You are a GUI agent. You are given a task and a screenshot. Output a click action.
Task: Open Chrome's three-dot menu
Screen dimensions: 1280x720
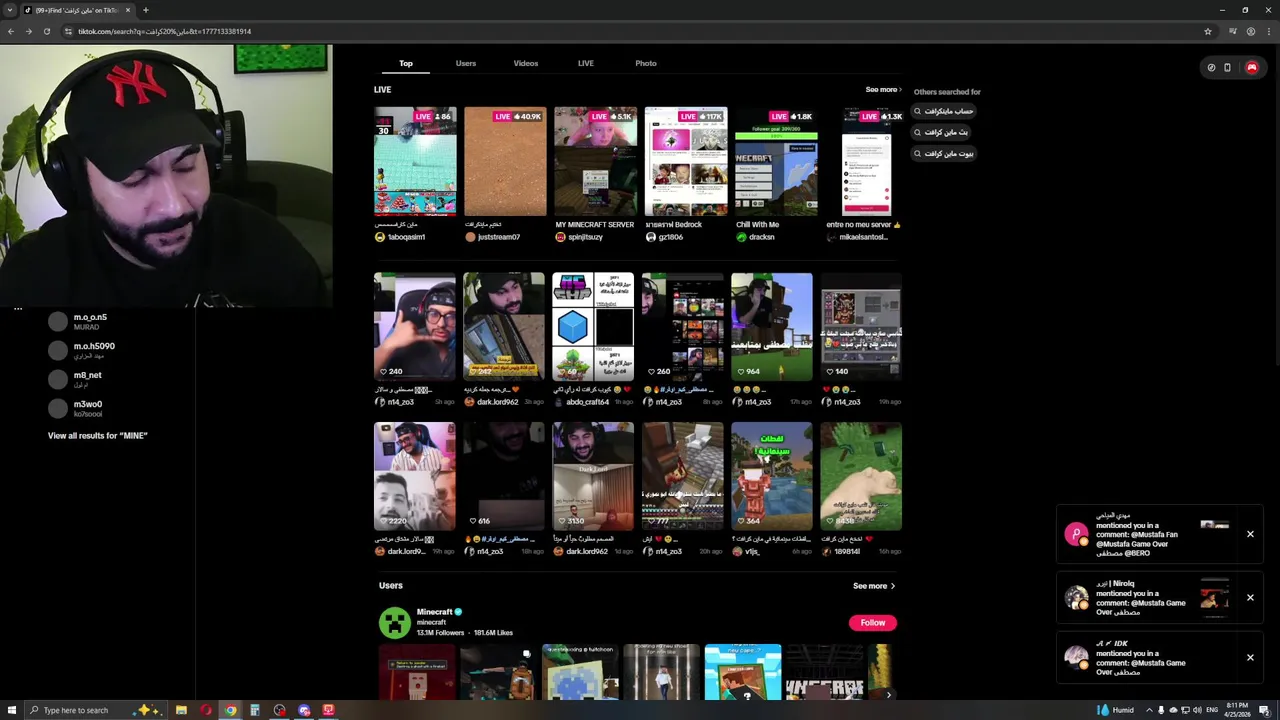point(1267,31)
